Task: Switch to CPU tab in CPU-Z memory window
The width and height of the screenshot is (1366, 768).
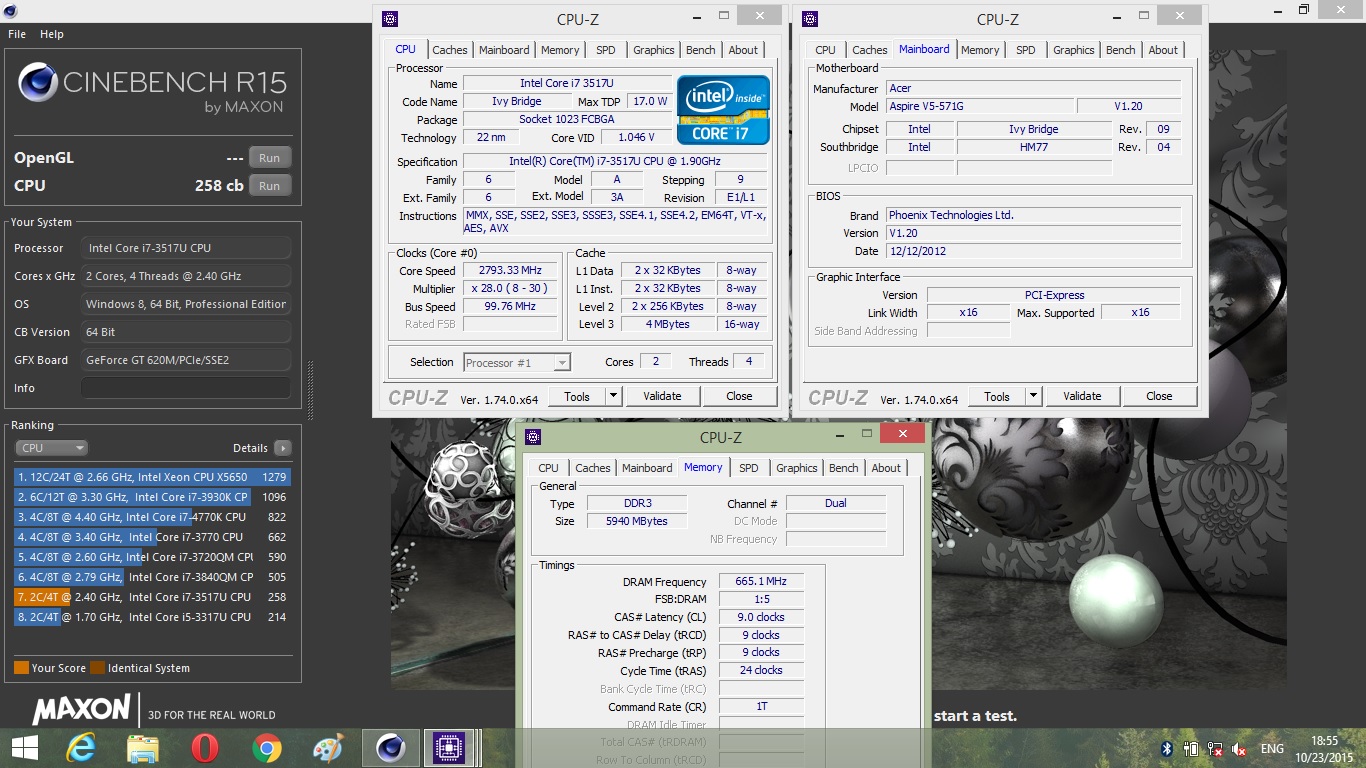Action: click(x=548, y=468)
